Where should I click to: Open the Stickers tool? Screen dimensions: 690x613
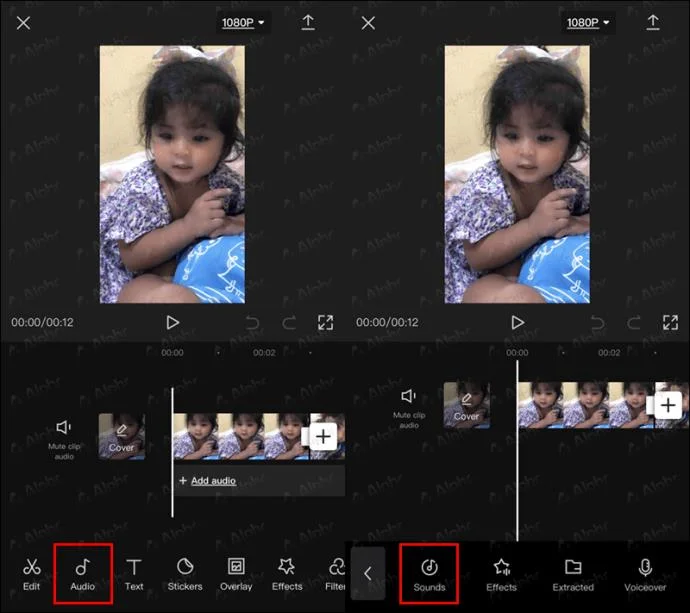click(x=185, y=574)
